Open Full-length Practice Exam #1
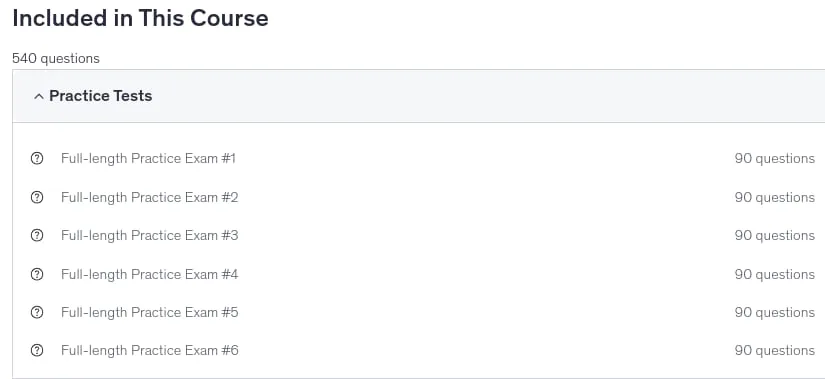 148,158
